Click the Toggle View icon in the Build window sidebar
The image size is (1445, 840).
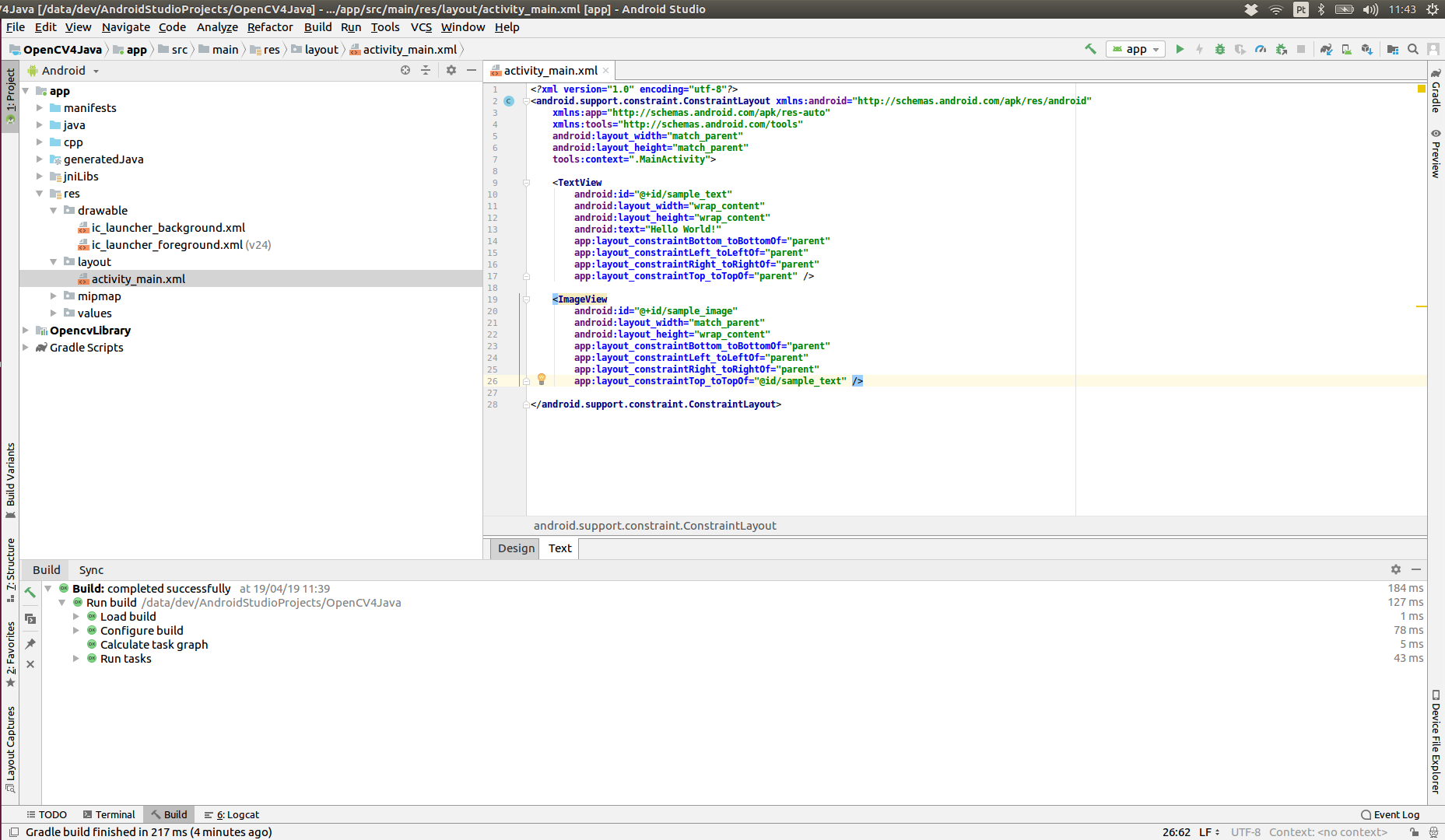click(x=30, y=619)
